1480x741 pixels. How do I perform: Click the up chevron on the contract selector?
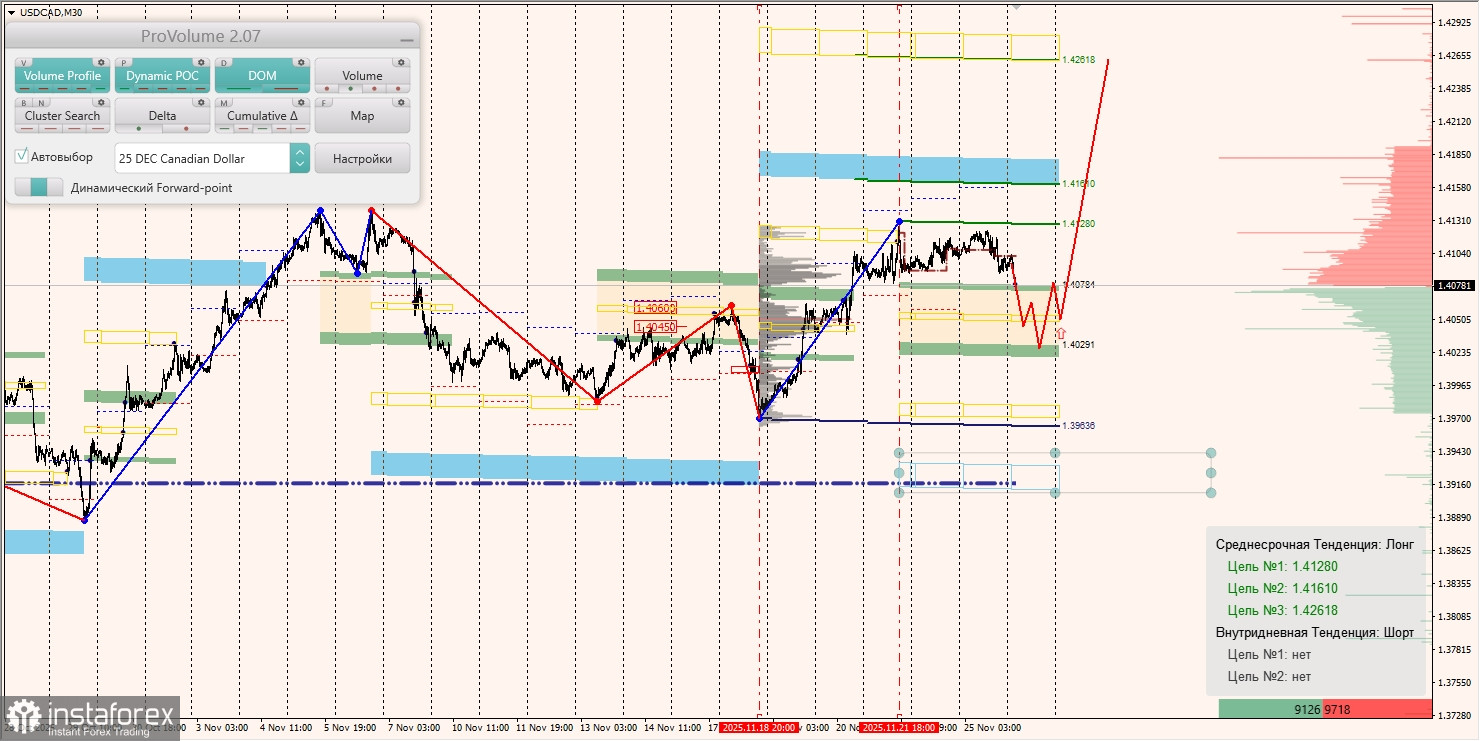click(x=300, y=152)
